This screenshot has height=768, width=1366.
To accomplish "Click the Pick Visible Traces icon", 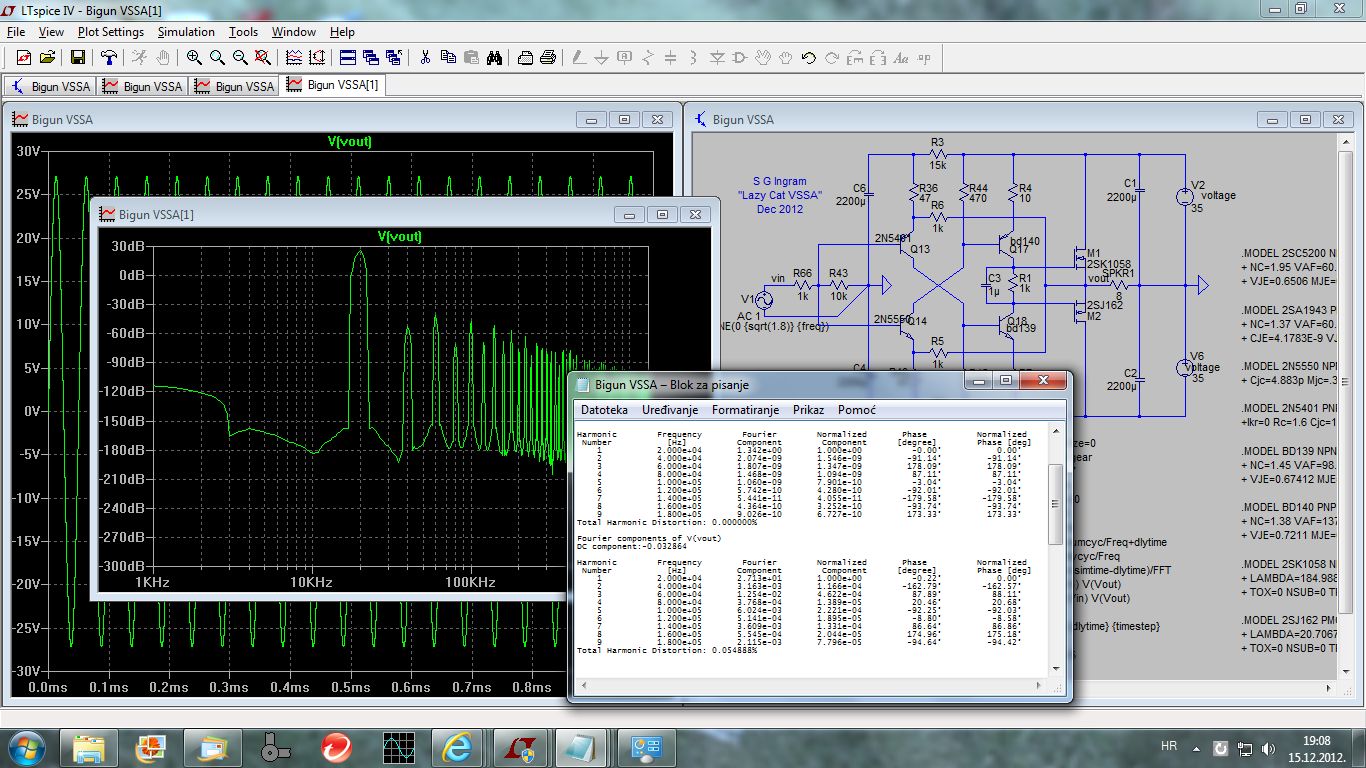I will (294, 57).
